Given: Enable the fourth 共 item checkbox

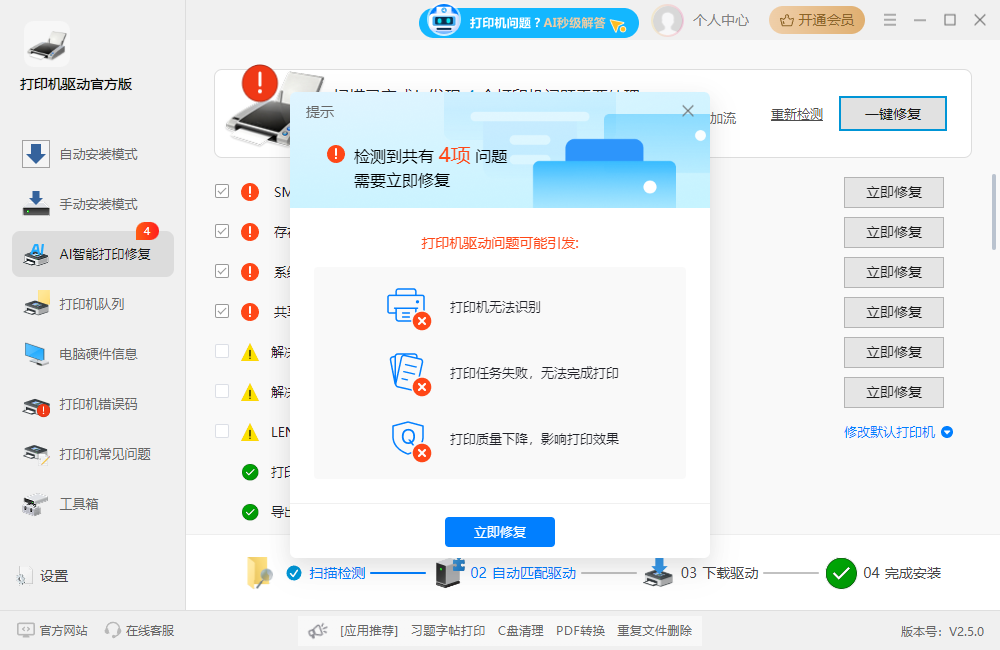Looking at the screenshot, I should point(222,311).
